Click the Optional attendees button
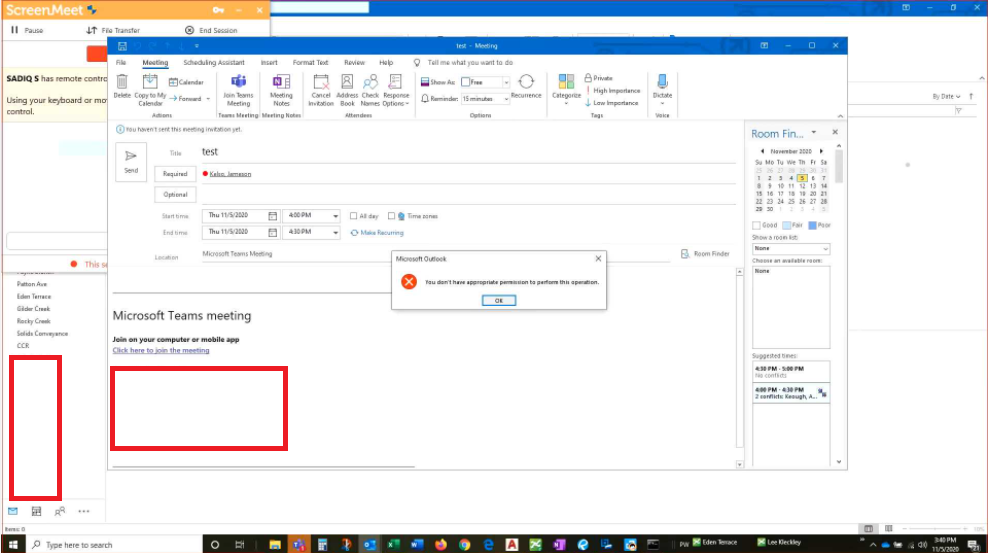Screen dimensions: 989x553 pyautogui.click(x=175, y=194)
